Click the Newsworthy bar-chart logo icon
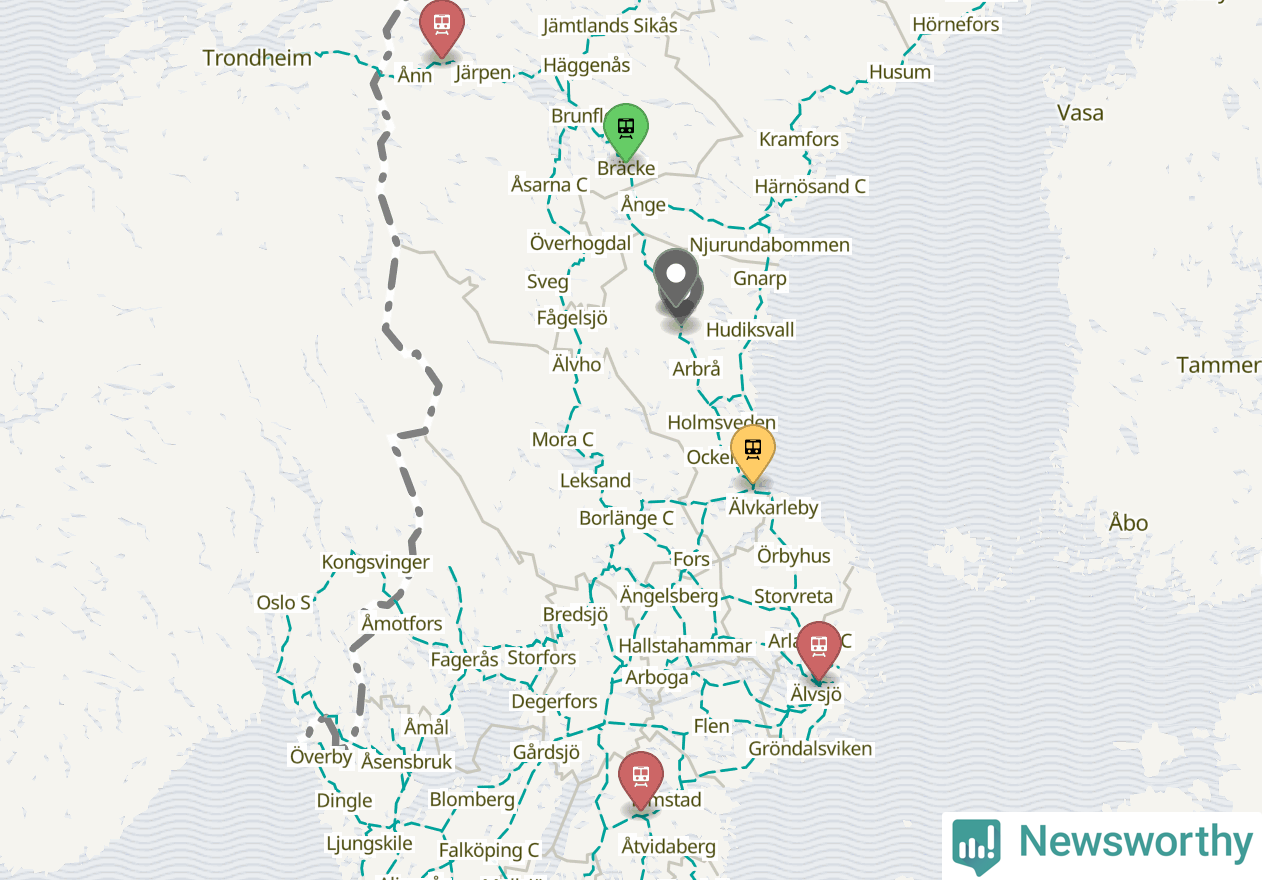This screenshot has height=880, width=1262. (x=976, y=845)
